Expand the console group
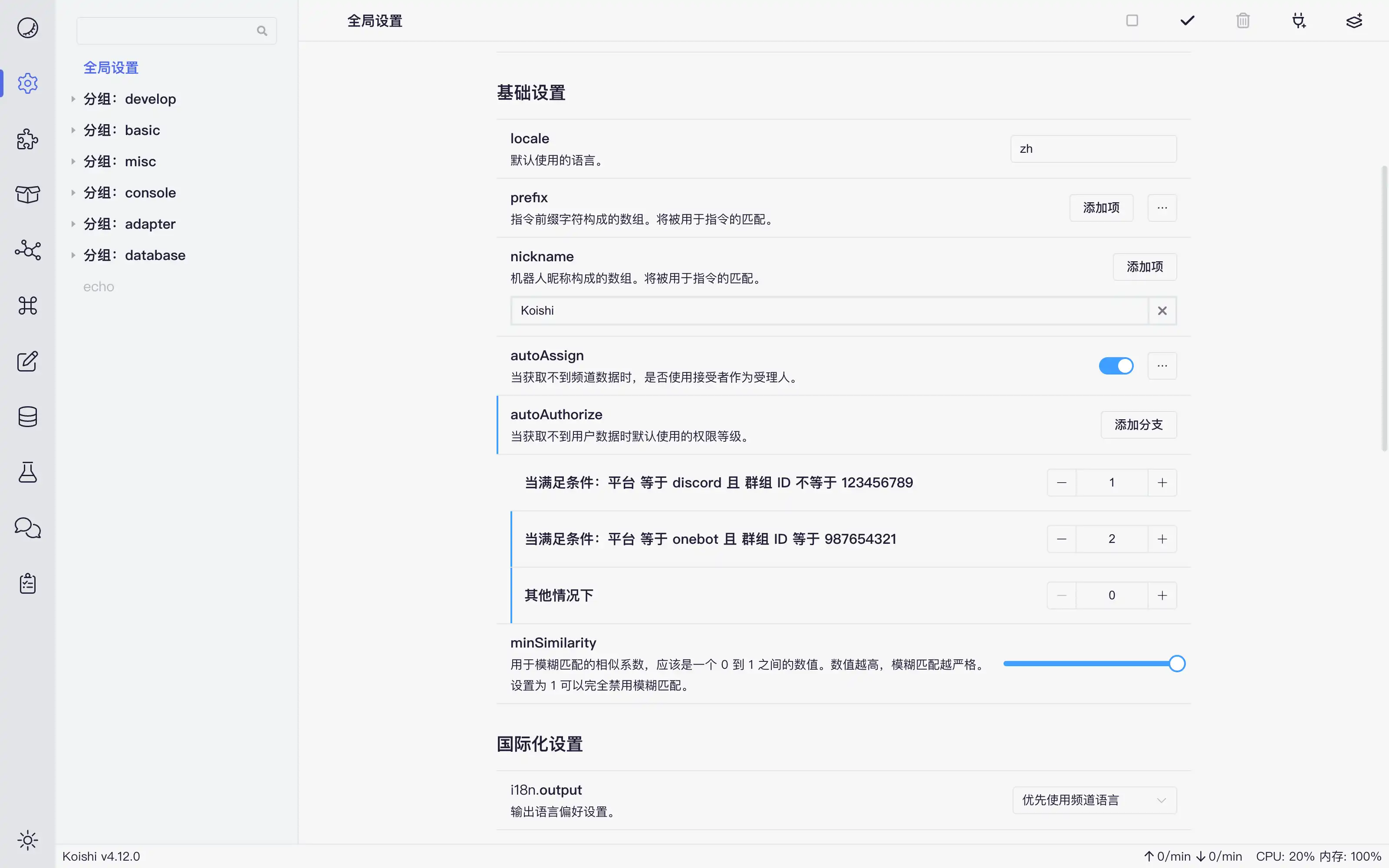This screenshot has width=1389, height=868. coord(73,193)
